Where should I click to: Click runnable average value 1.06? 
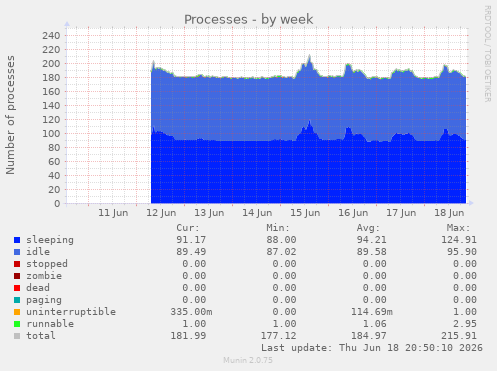[374, 324]
